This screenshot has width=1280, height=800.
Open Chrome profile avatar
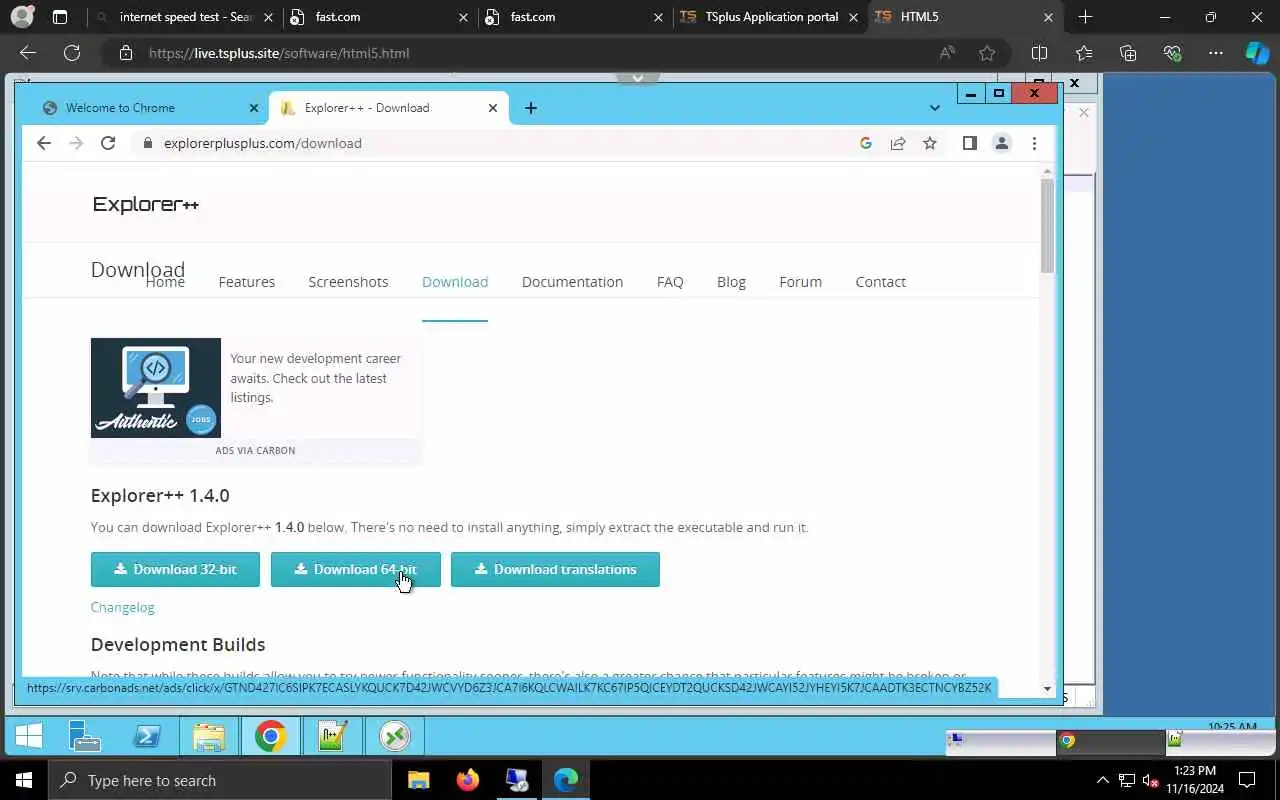pyautogui.click(x=1001, y=143)
